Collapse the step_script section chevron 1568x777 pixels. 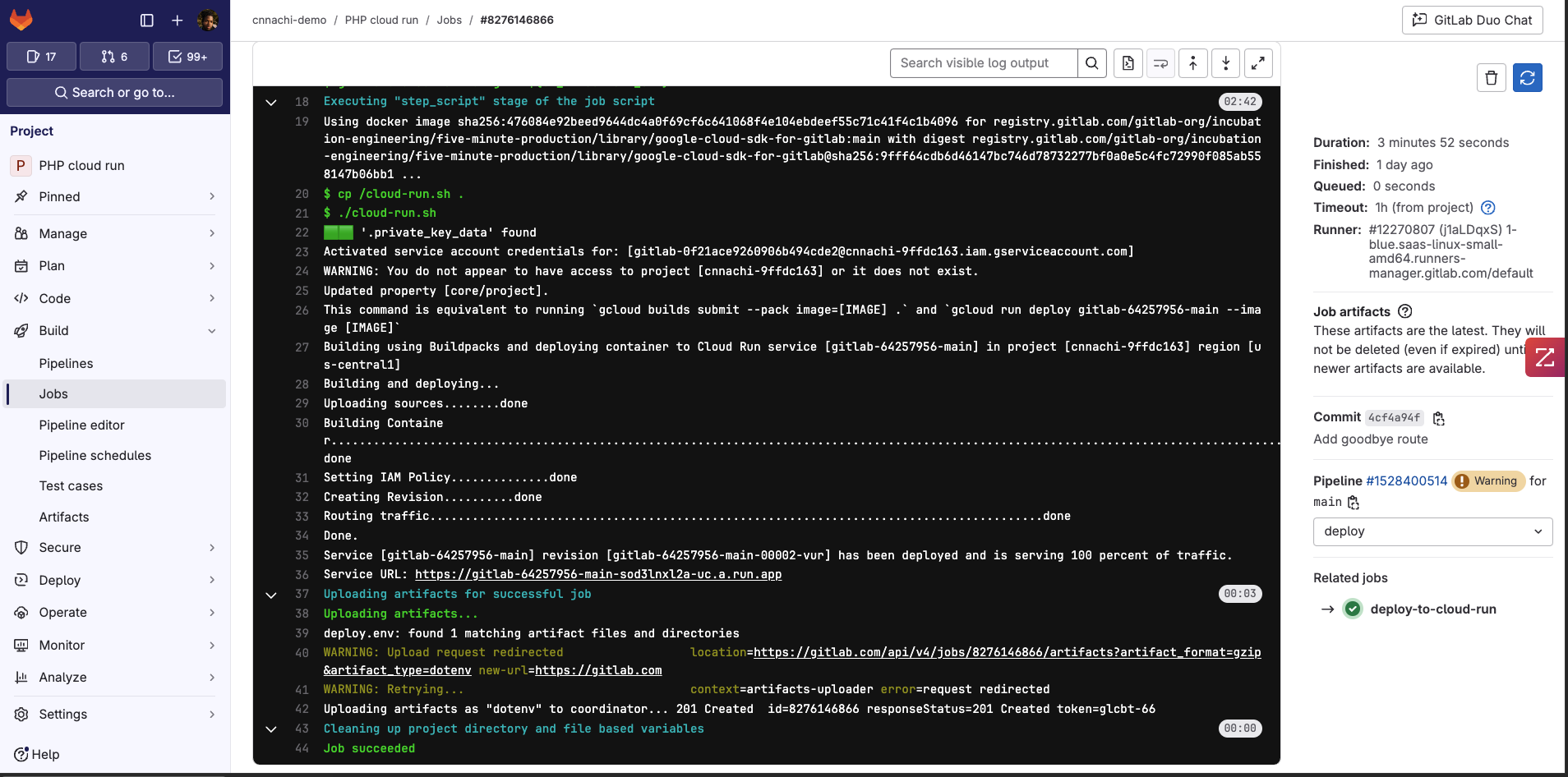pos(271,103)
